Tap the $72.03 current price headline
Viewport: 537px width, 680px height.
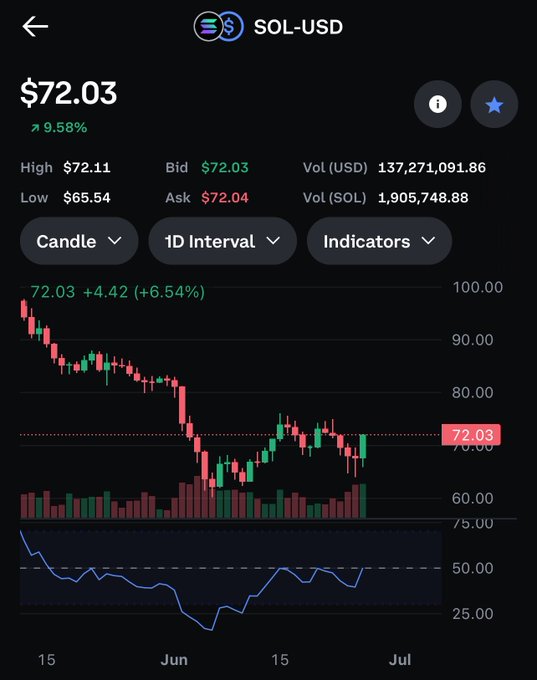point(69,93)
